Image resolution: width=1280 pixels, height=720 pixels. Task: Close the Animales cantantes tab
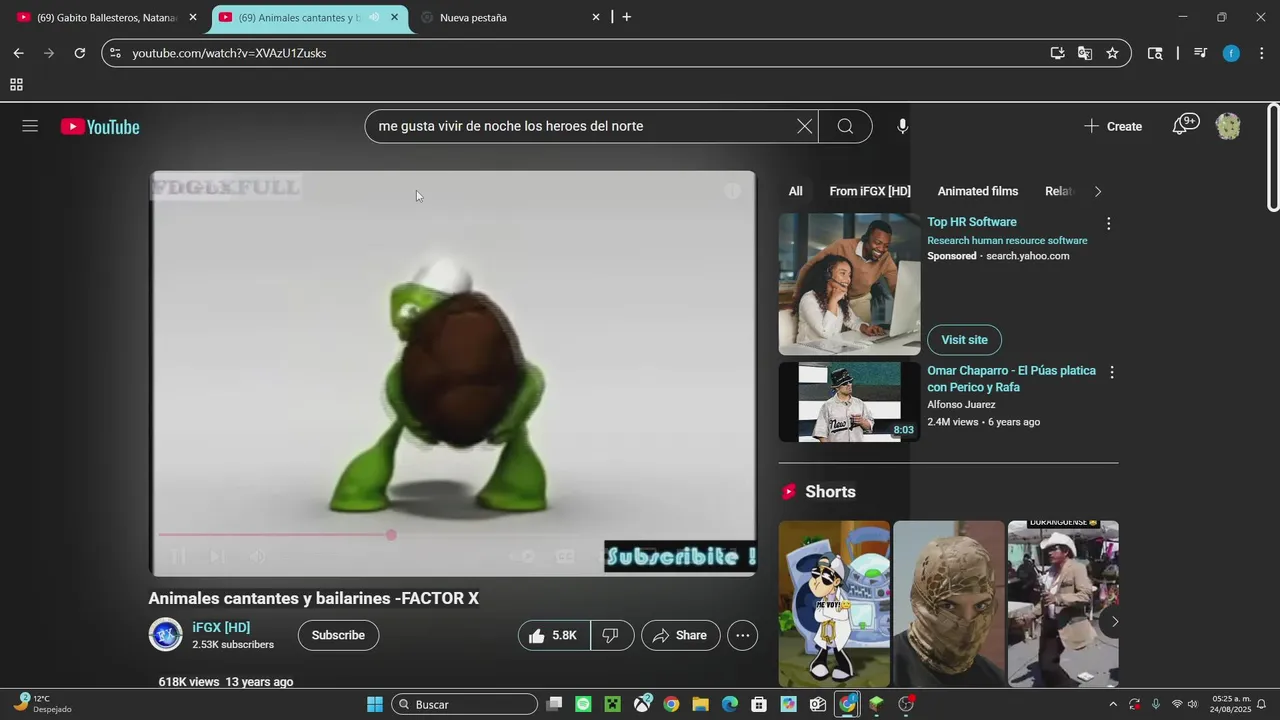[395, 17]
